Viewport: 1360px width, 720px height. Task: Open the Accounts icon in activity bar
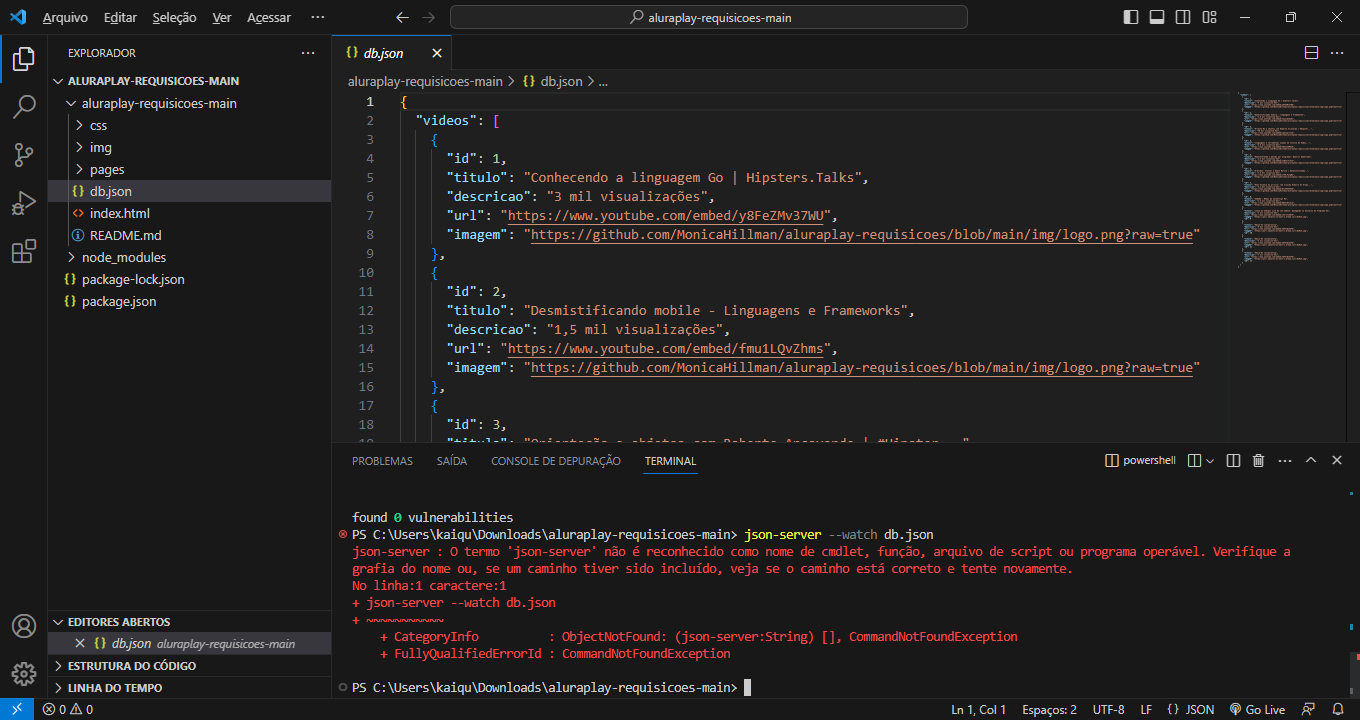tap(23, 626)
